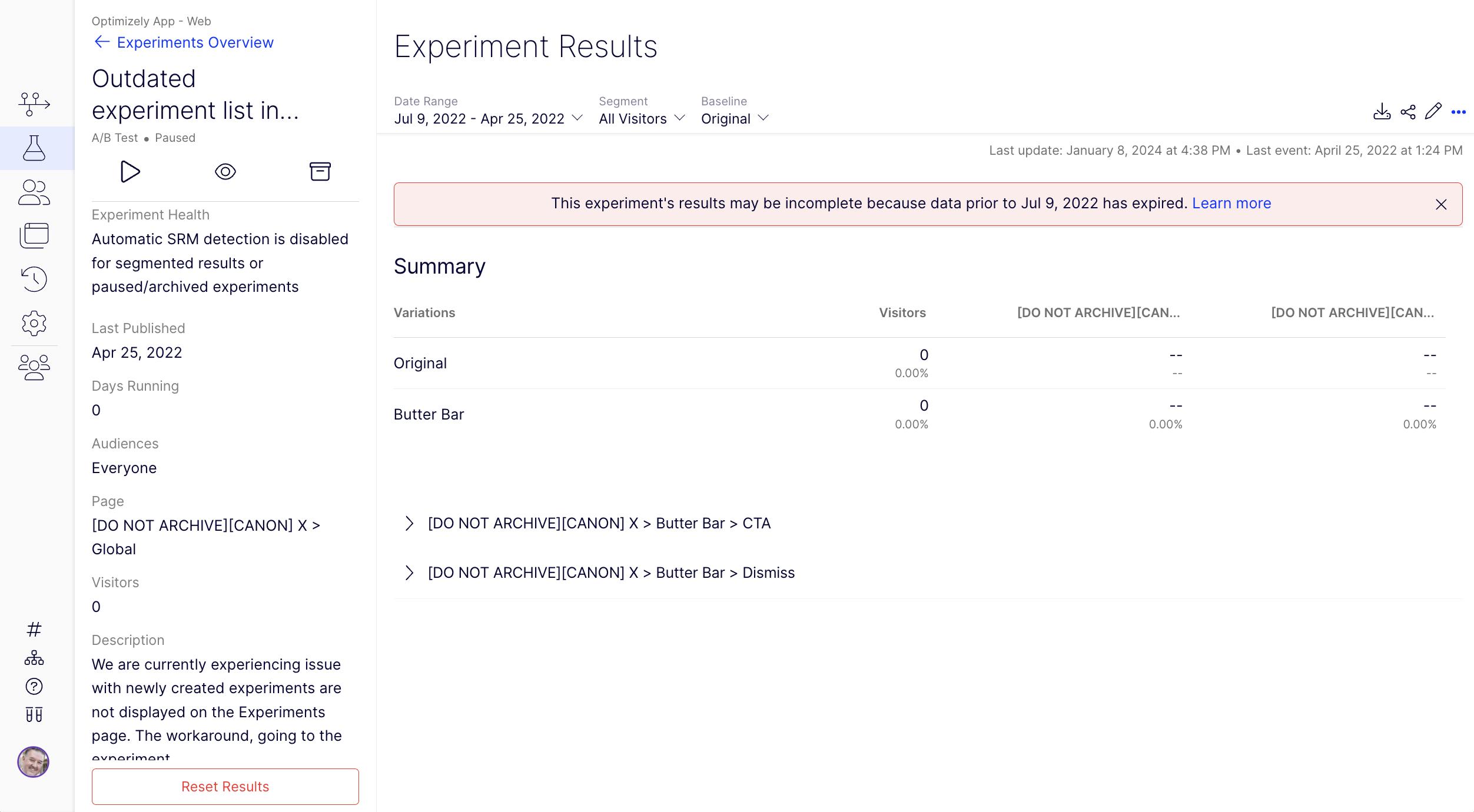The height and width of the screenshot is (812, 1474).
Task: Preview experiment using the eye icon
Action: tap(225, 172)
